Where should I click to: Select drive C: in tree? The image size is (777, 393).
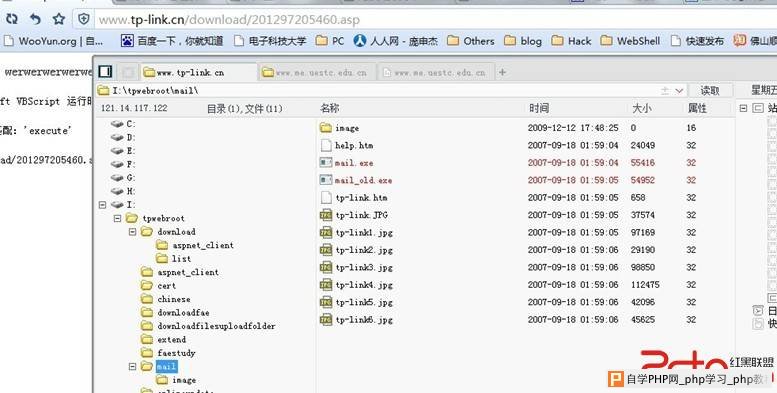click(x=123, y=124)
